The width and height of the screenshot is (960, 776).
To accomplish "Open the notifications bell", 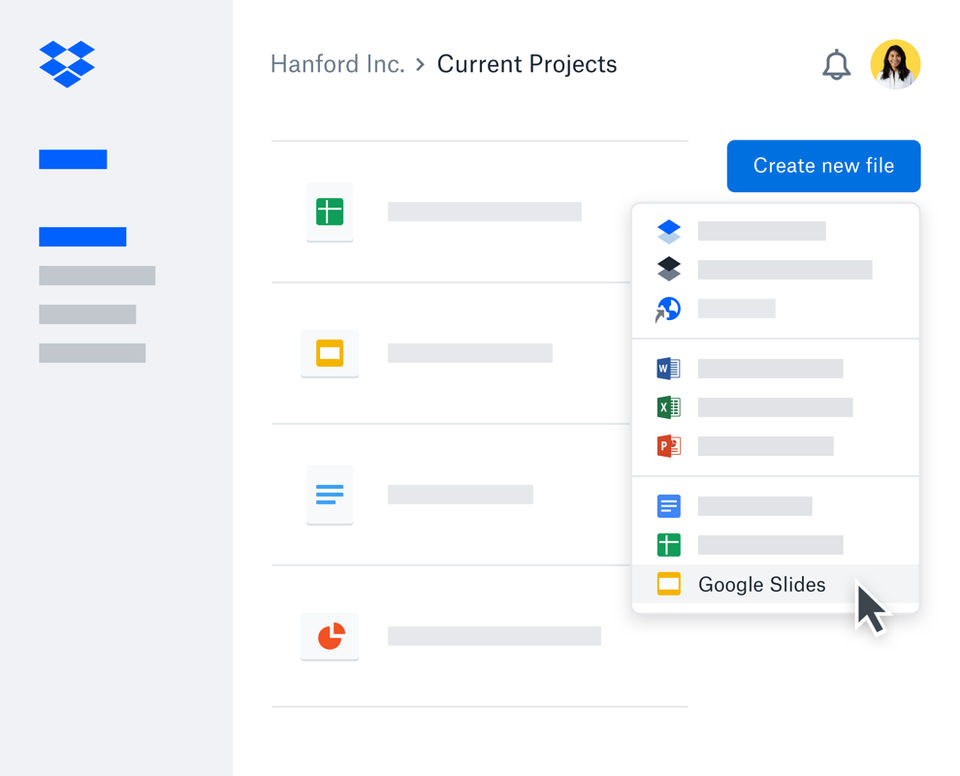I will 836,65.
